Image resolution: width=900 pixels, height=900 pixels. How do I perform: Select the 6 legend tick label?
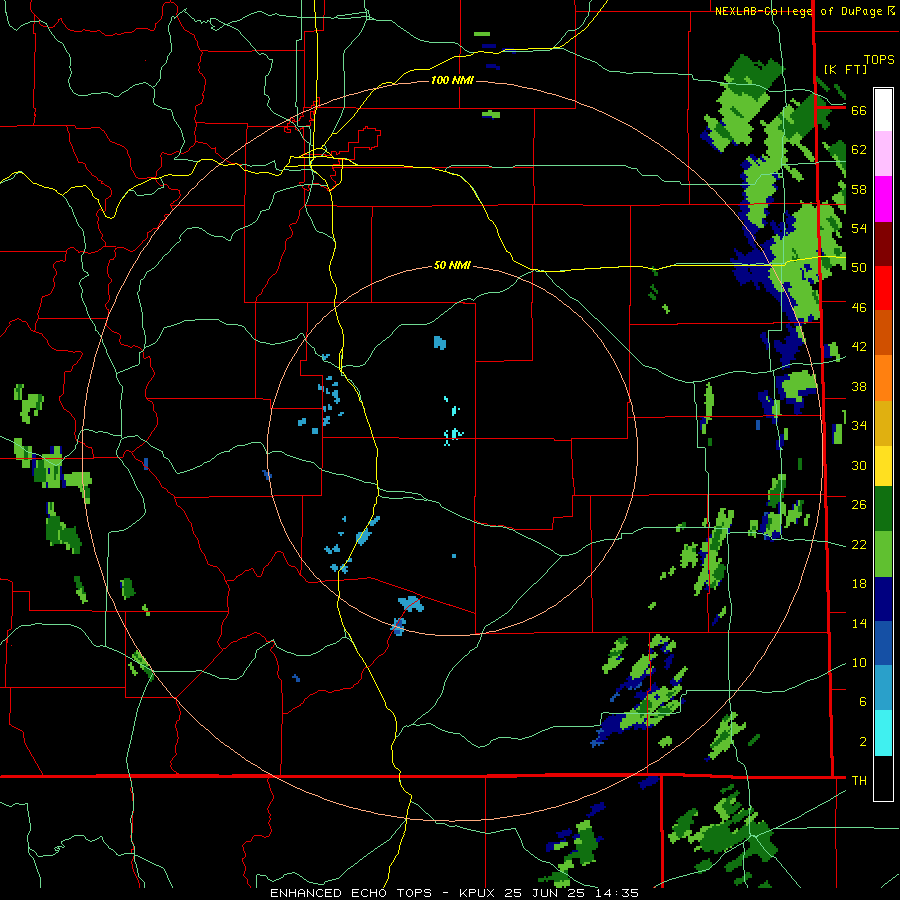click(862, 701)
